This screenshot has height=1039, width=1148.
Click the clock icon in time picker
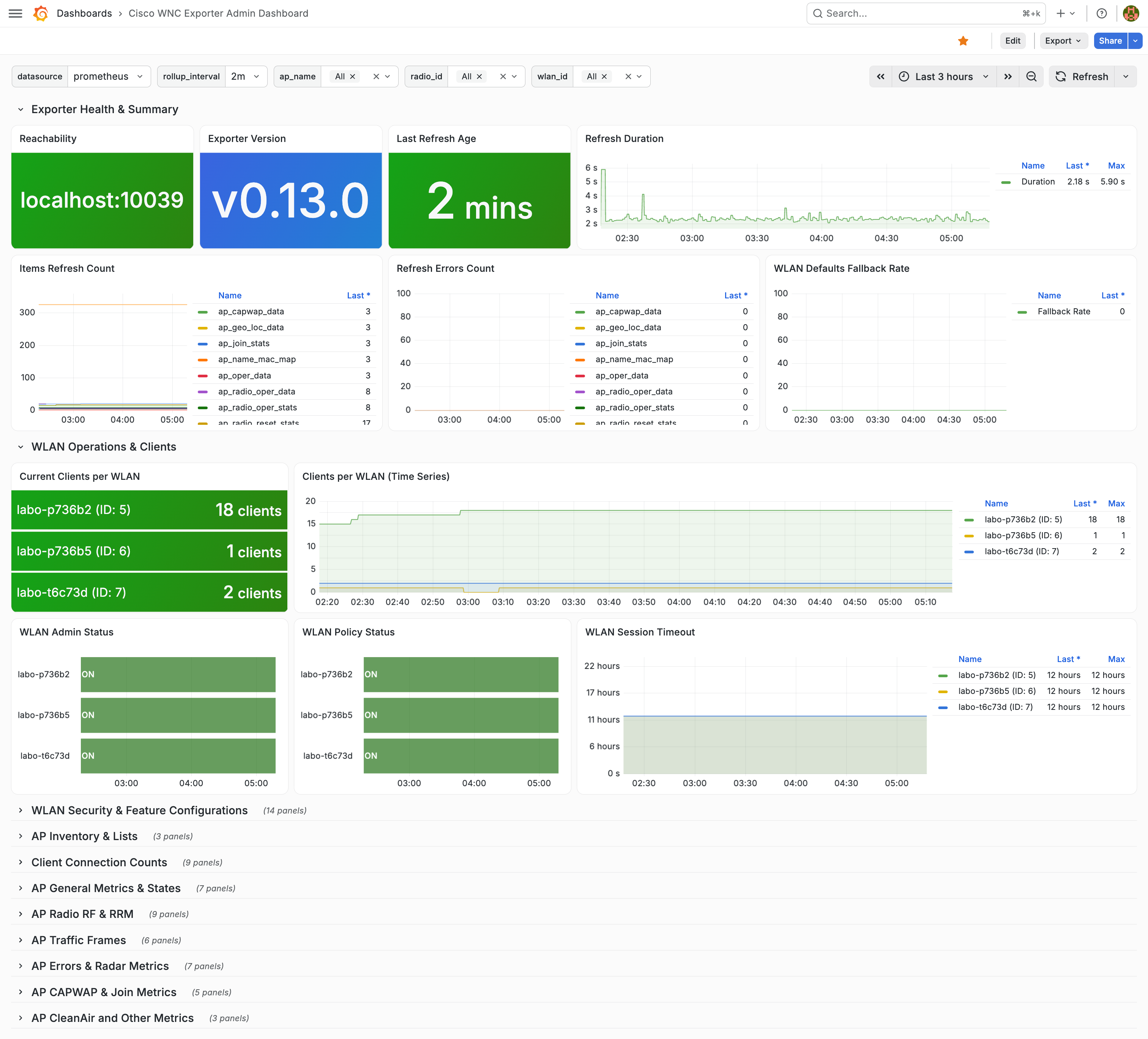(904, 76)
